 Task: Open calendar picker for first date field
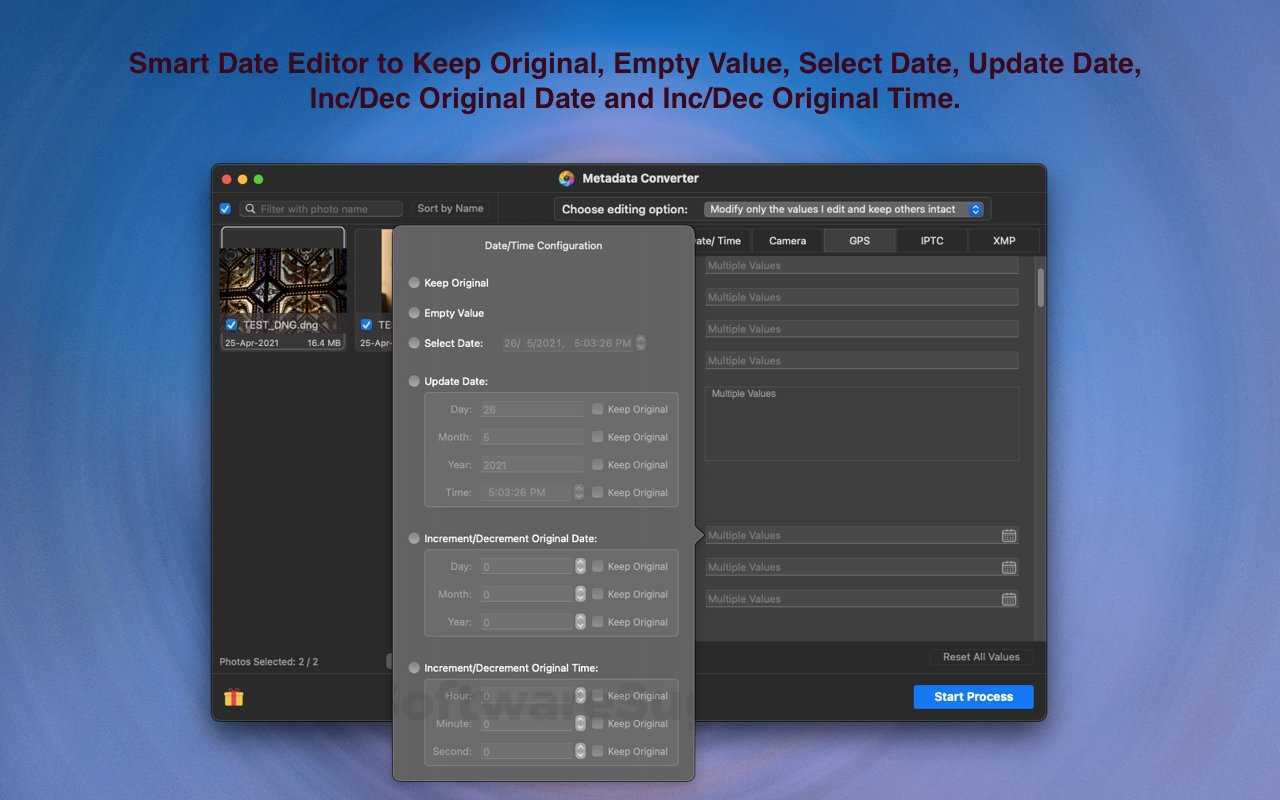click(x=1009, y=536)
